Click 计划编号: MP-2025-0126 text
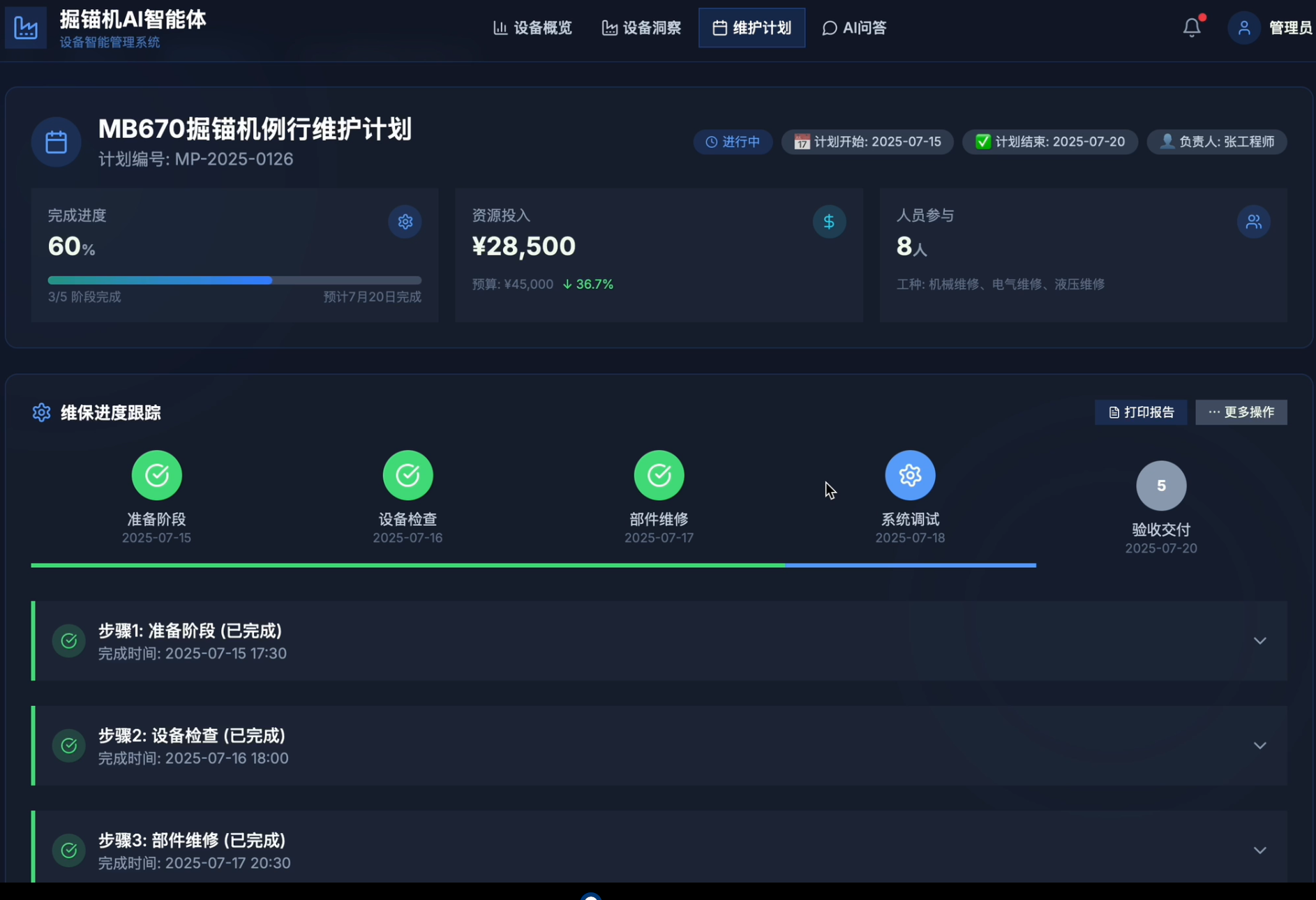1316x900 pixels. tap(195, 159)
